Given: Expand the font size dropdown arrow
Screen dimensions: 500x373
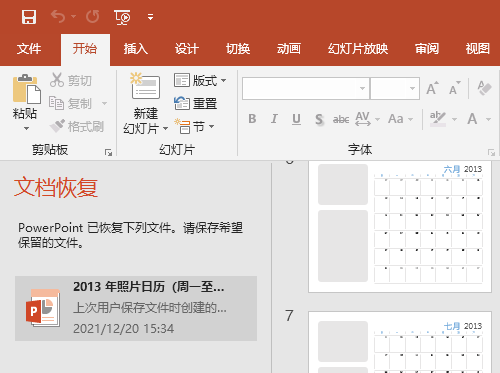Looking at the screenshot, I should (x=413, y=88).
